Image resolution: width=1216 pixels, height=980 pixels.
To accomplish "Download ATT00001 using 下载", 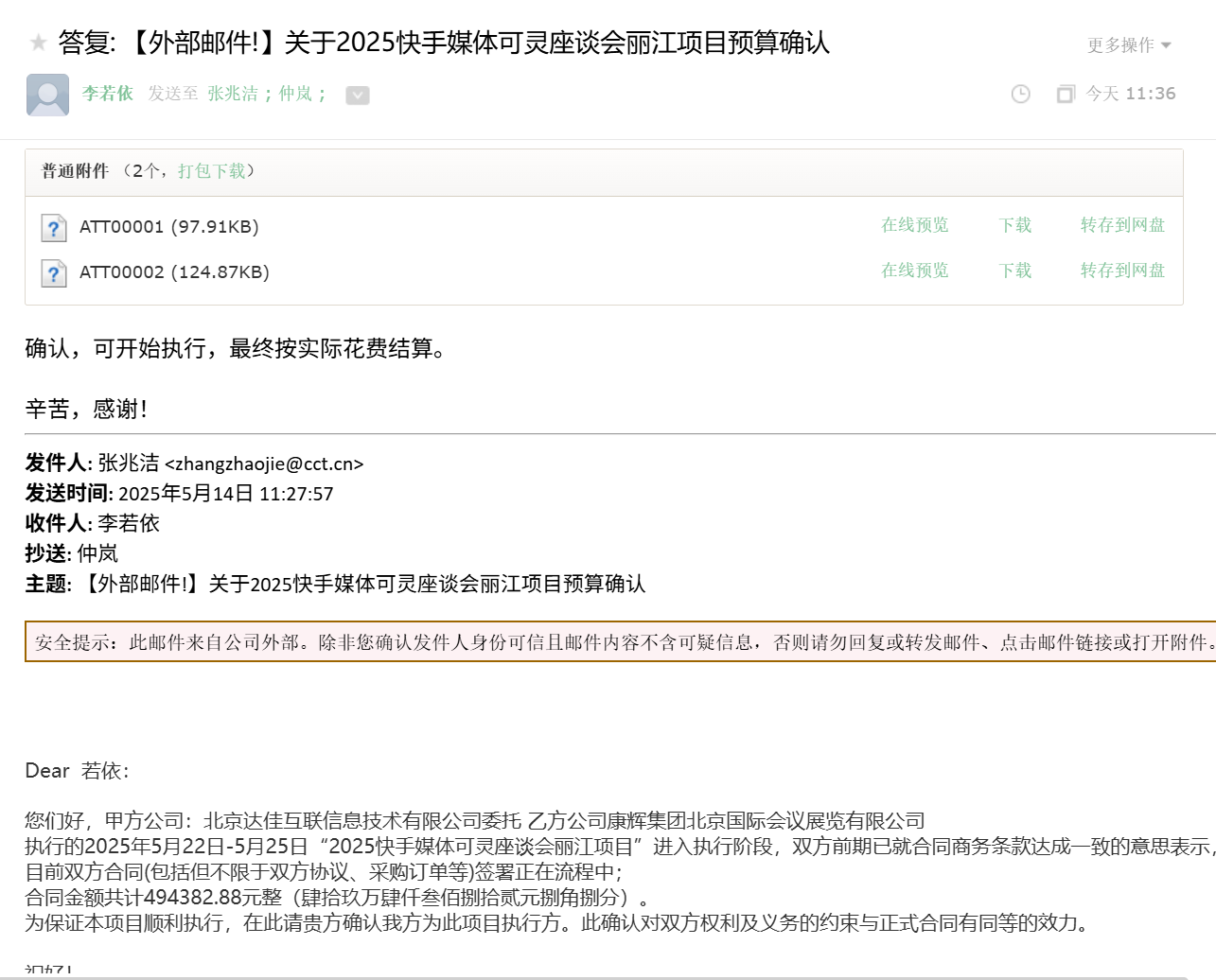I will (1015, 225).
